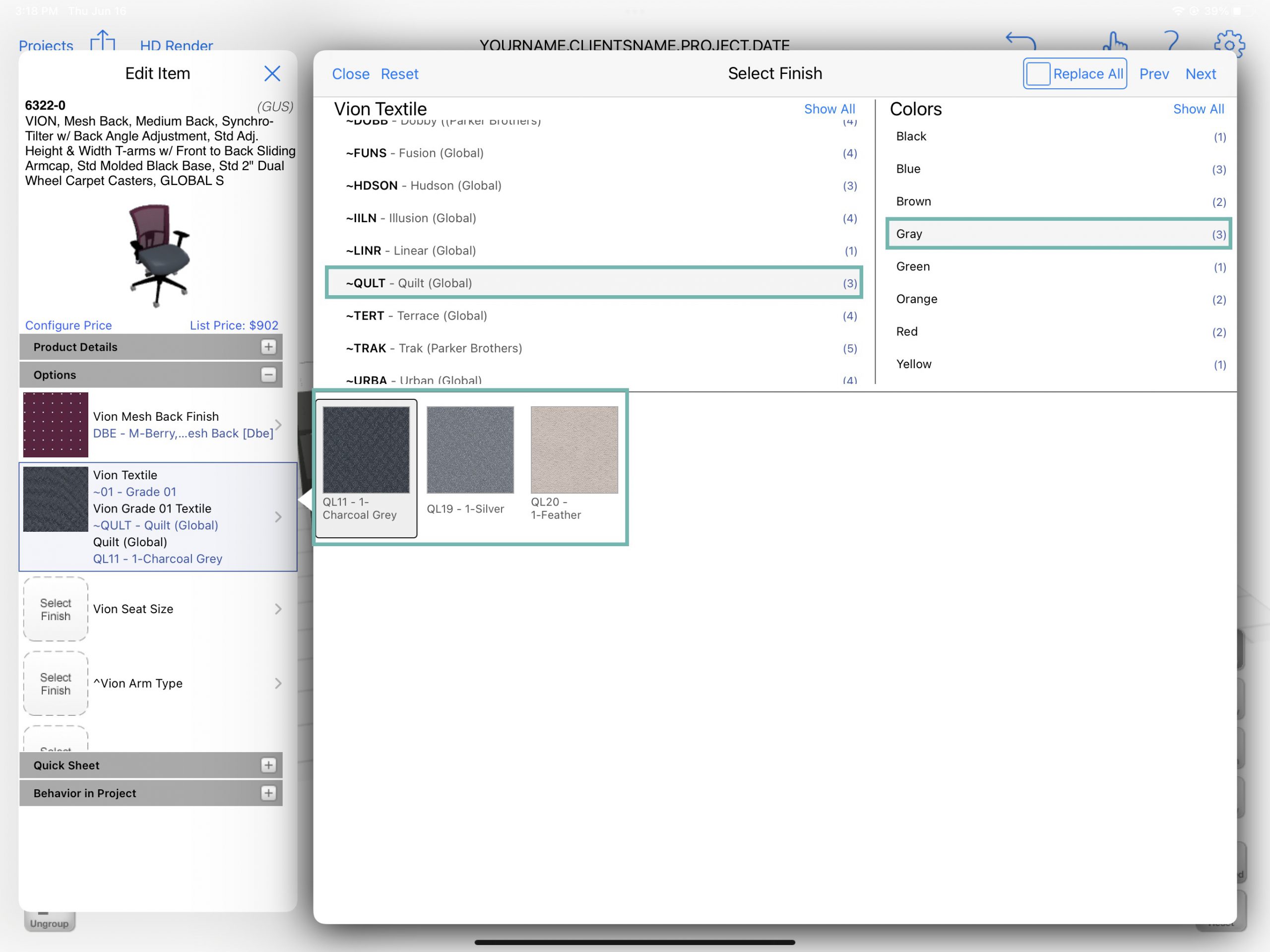Go to Next finish option

pyautogui.click(x=1201, y=74)
